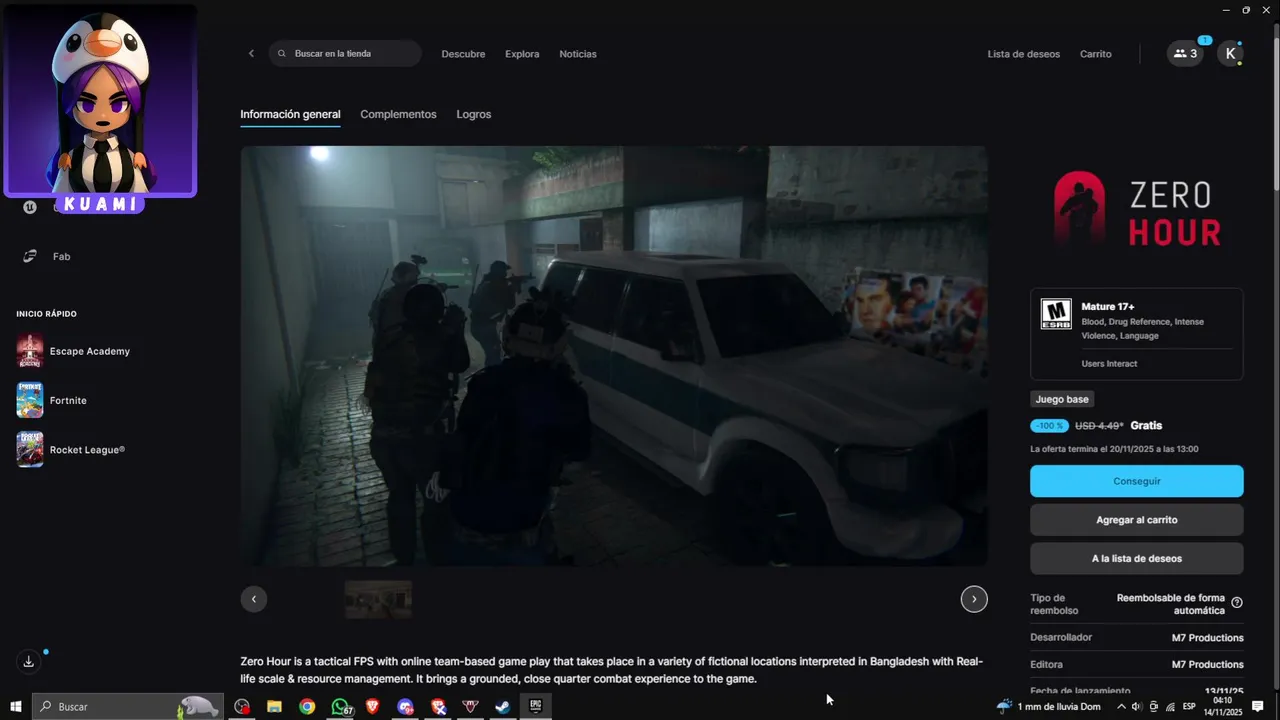
Task: Click the M7 Productions publisher link
Action: pos(1208,664)
